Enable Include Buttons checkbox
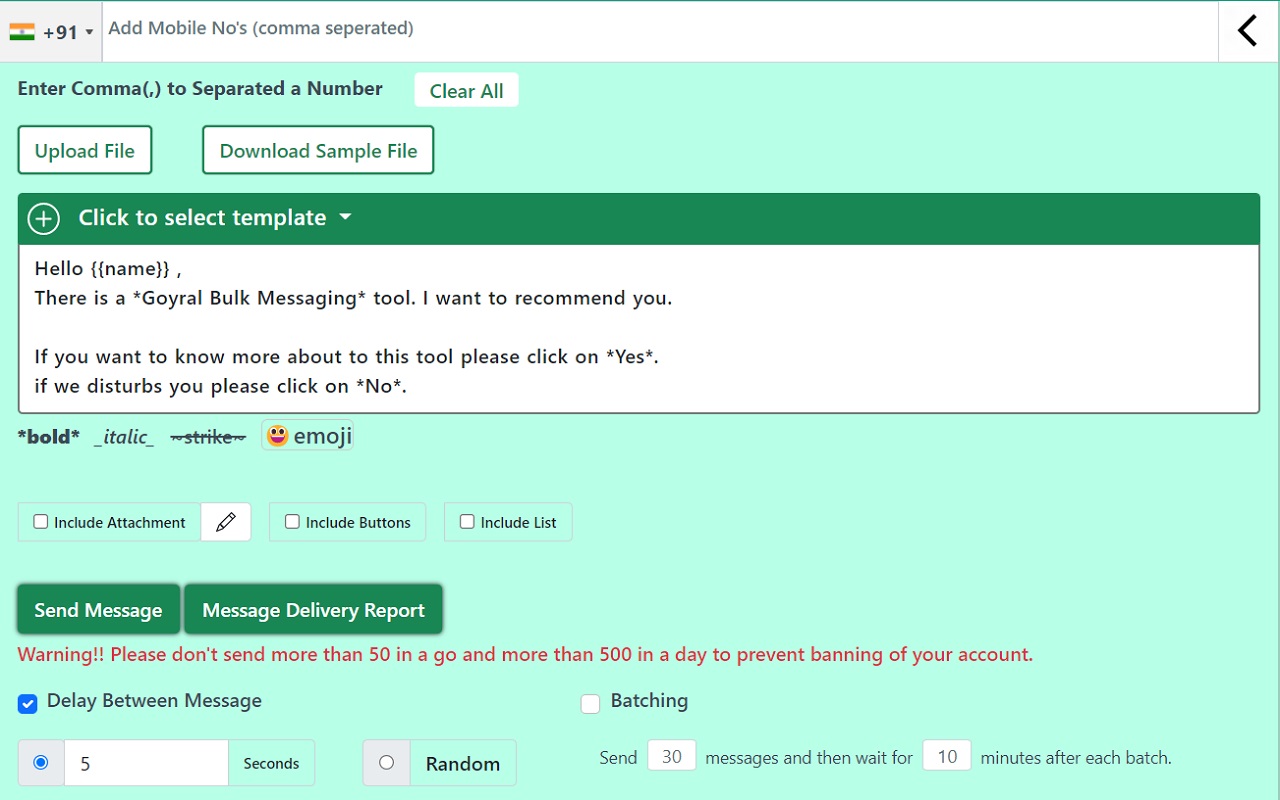Screen dimensions: 1280x800 (292, 521)
